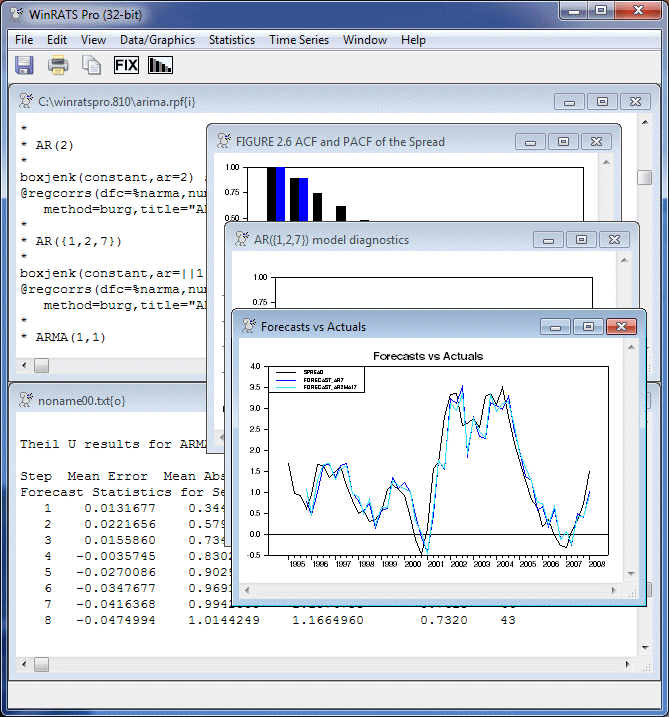
Task: Click the noname00.txt window title icon
Action: click(26, 400)
